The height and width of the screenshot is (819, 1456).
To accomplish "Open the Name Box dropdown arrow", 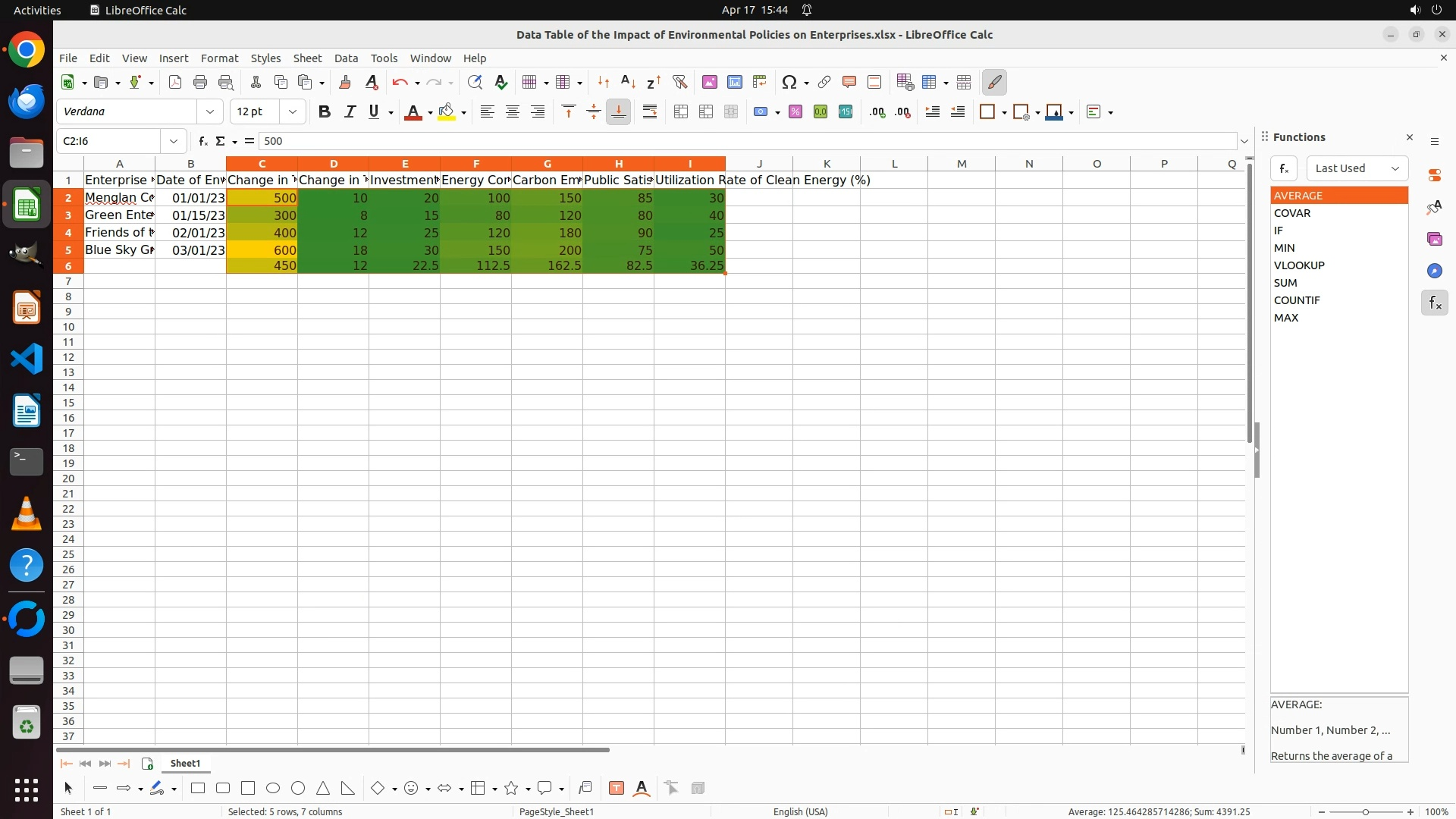I will (x=174, y=141).
